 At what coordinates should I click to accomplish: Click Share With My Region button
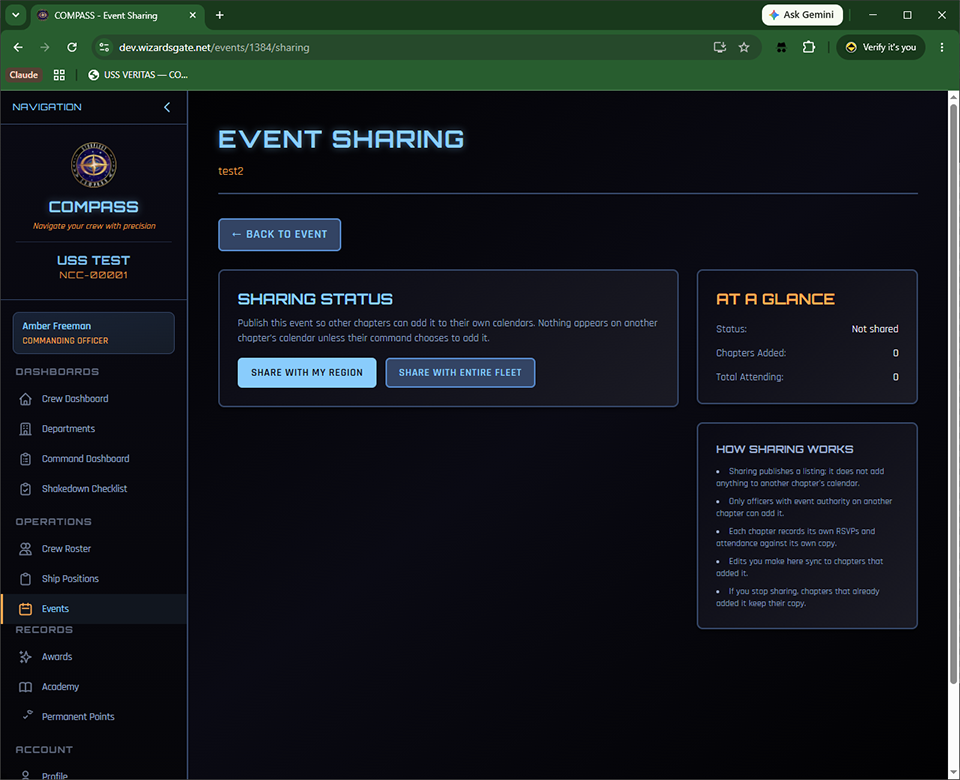click(307, 373)
